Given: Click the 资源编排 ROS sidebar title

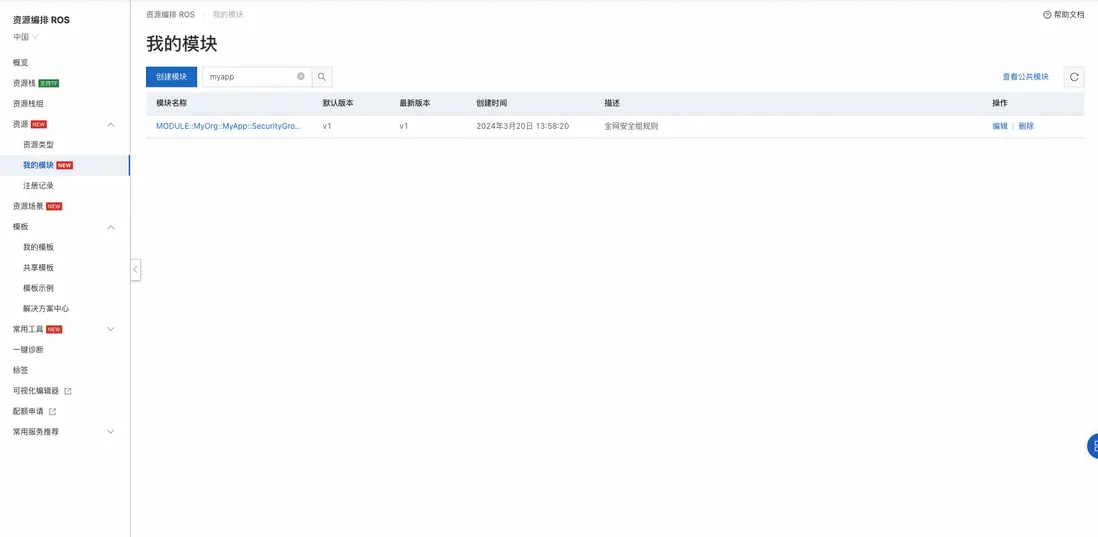Looking at the screenshot, I should [41, 20].
